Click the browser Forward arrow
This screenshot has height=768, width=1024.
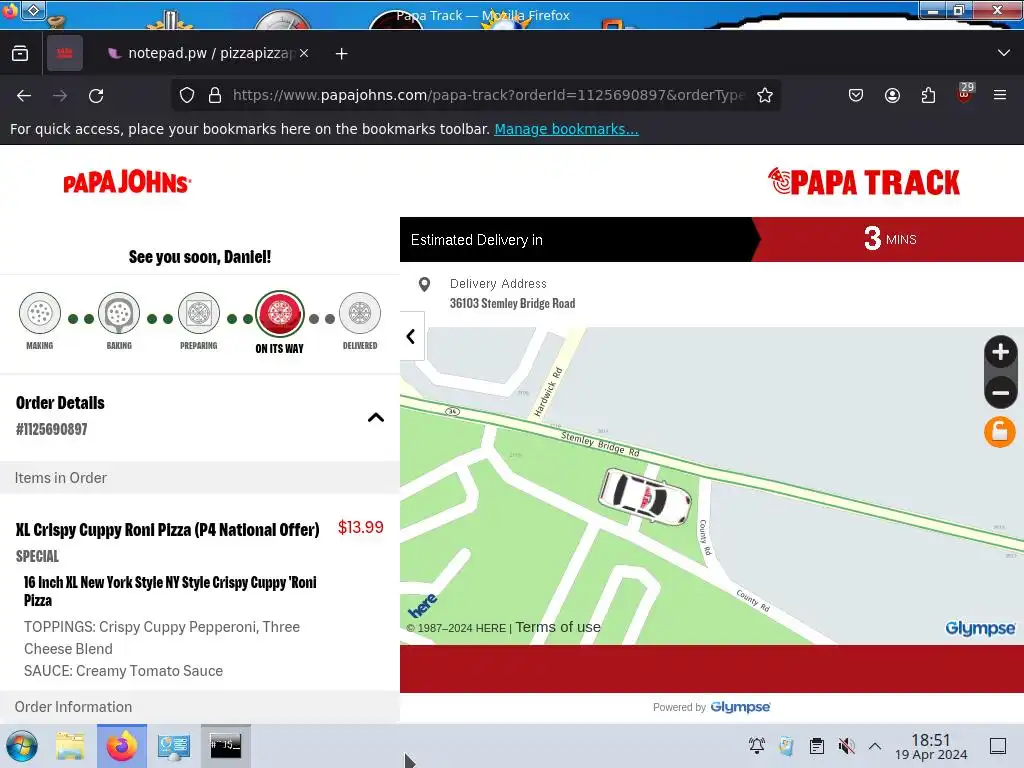click(60, 95)
